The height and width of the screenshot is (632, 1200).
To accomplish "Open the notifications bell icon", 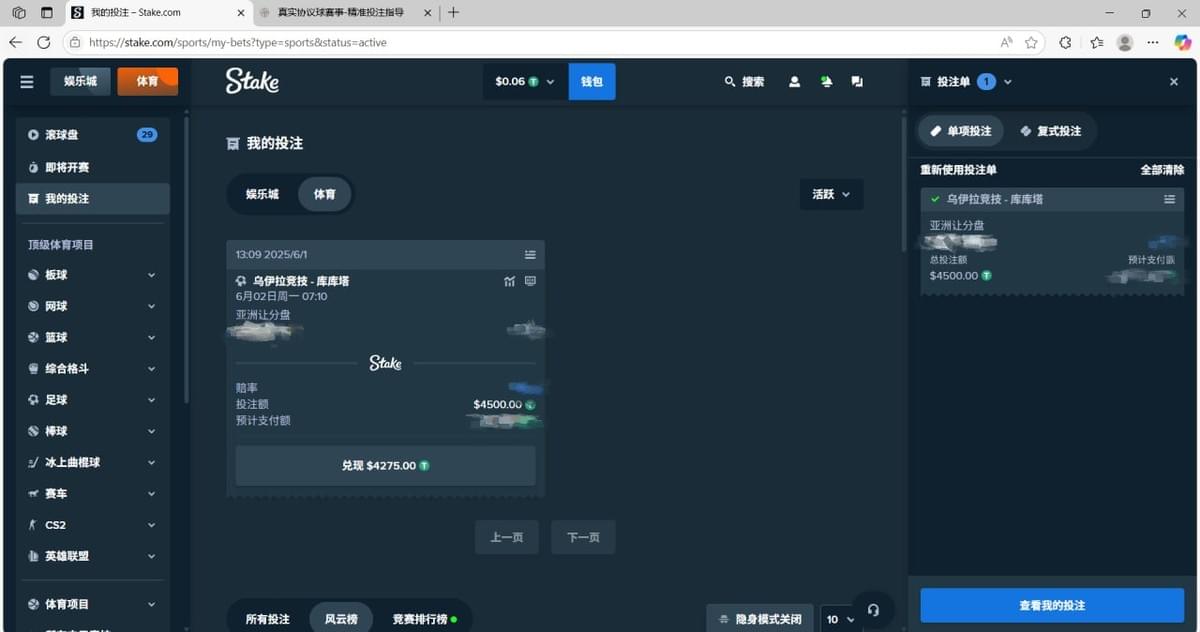I will [x=826, y=82].
